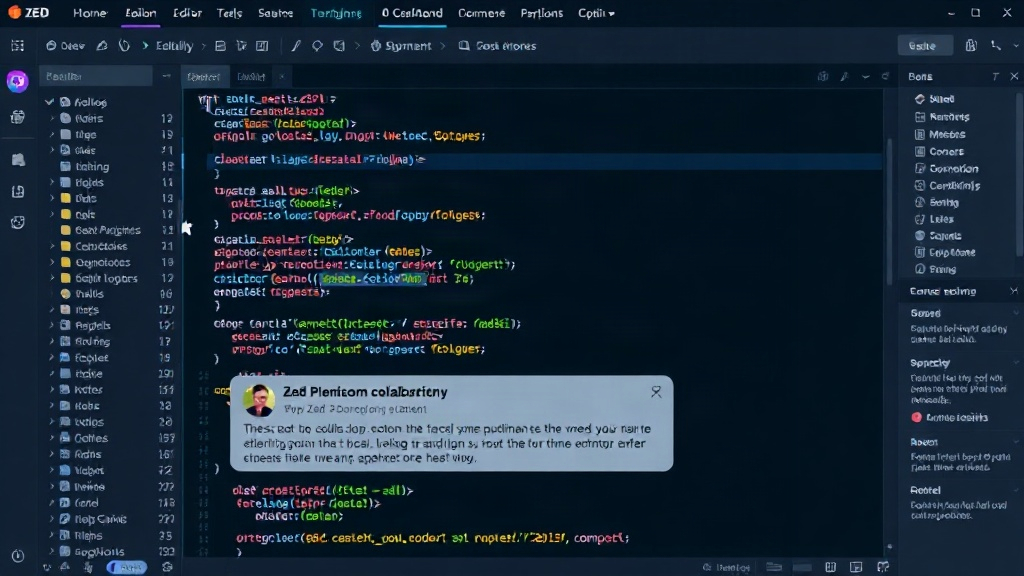Viewport: 1024px width, 576px height.
Task: Click the rightmost status bar icon
Action: (x=883, y=567)
